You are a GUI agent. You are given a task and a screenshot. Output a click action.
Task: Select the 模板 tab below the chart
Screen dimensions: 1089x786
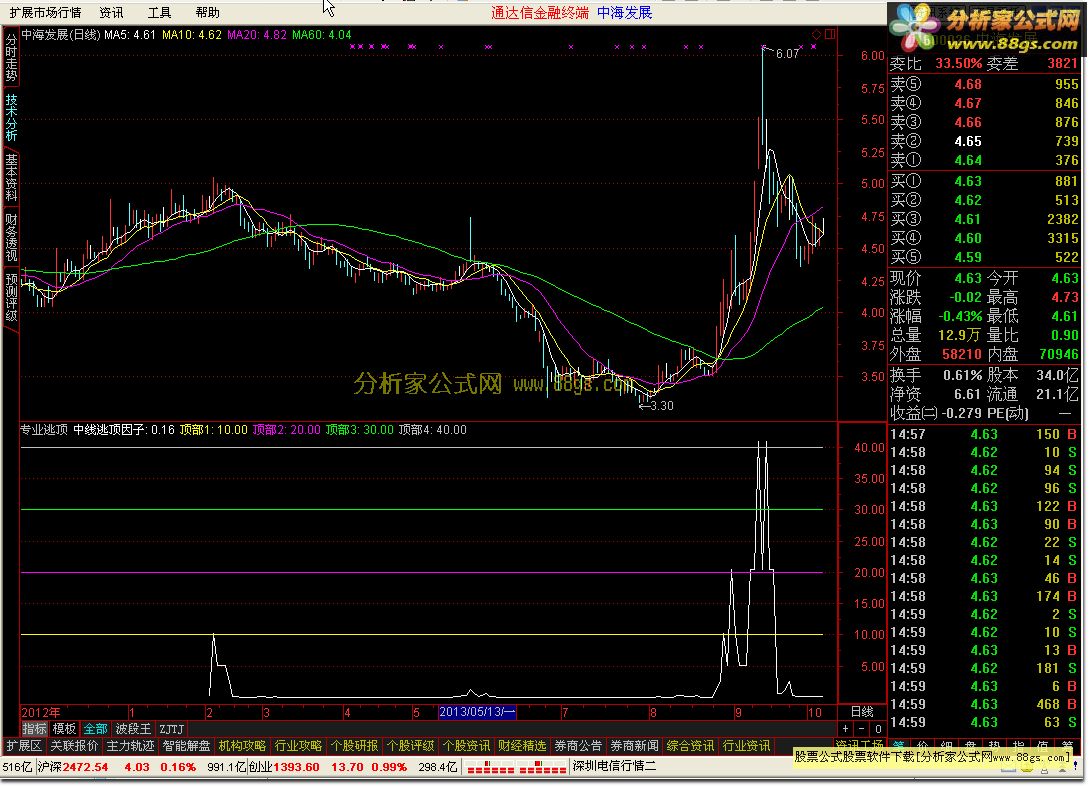(64, 729)
